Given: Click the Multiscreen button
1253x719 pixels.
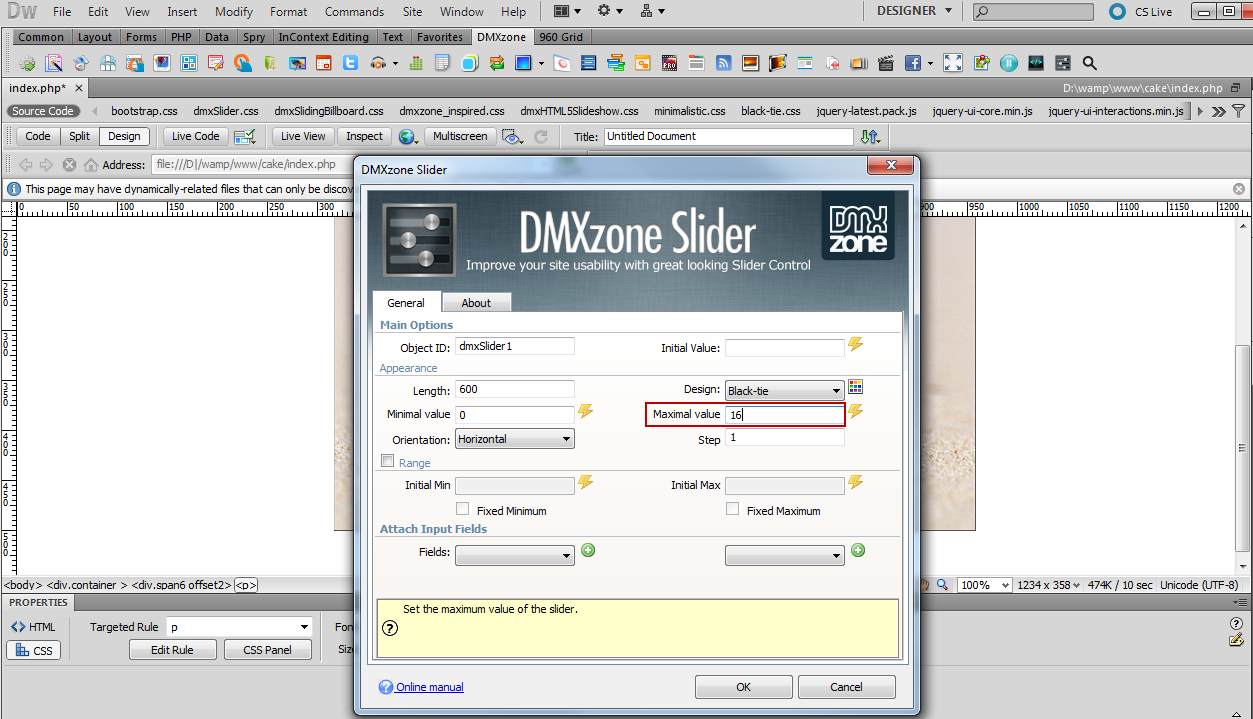Looking at the screenshot, I should pyautogui.click(x=460, y=136).
